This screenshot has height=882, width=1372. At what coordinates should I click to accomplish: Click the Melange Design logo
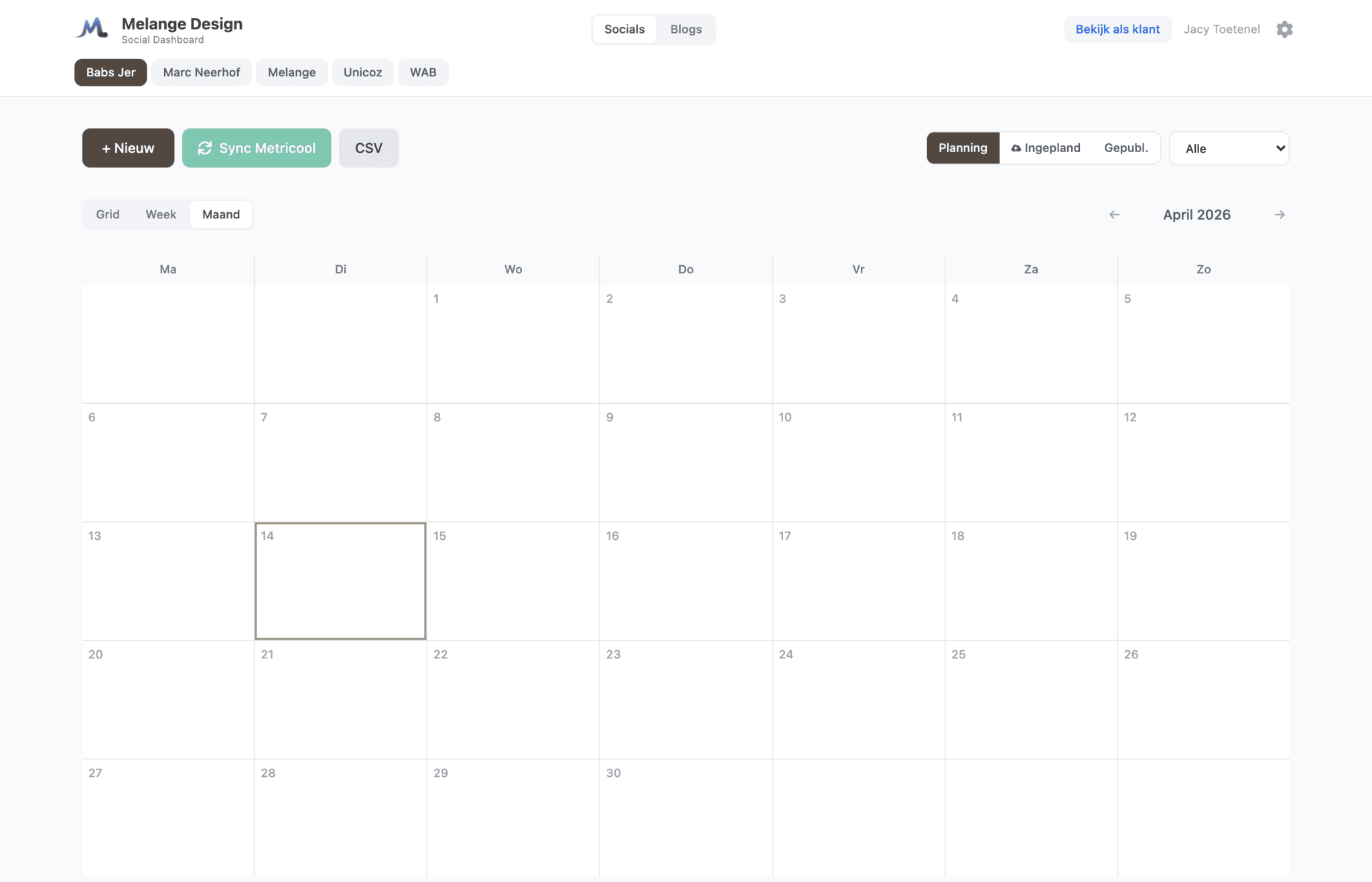[x=93, y=28]
